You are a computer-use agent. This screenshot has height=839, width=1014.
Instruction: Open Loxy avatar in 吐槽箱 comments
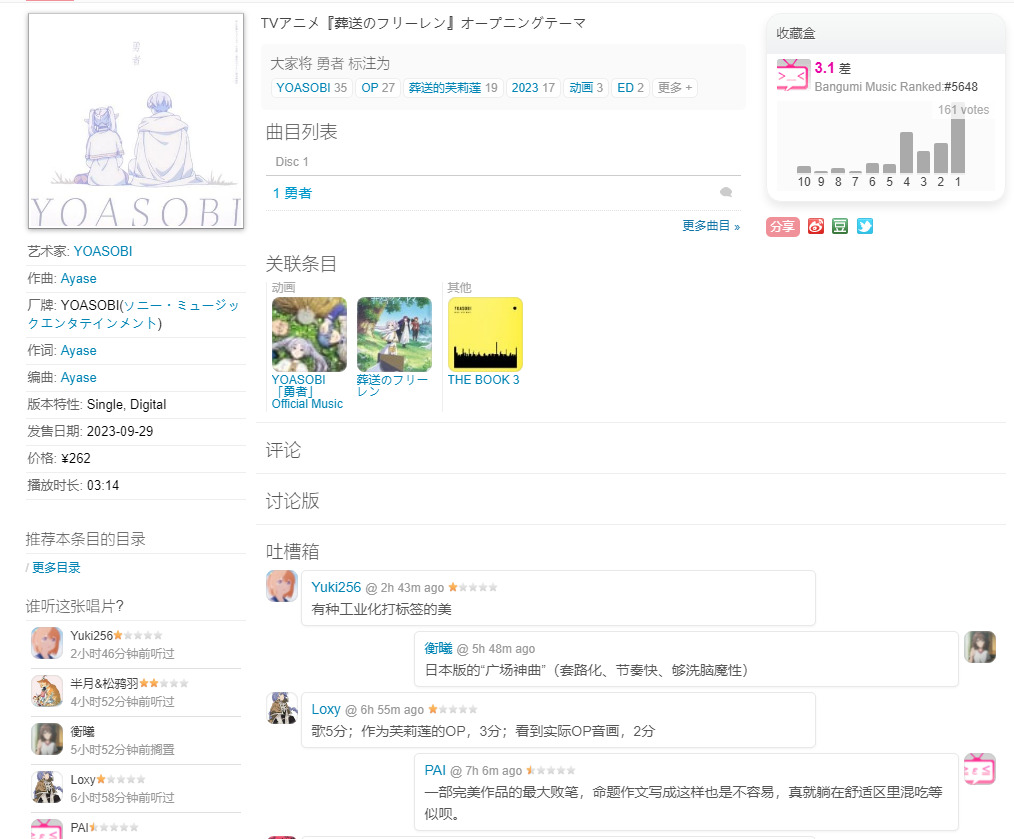[282, 708]
